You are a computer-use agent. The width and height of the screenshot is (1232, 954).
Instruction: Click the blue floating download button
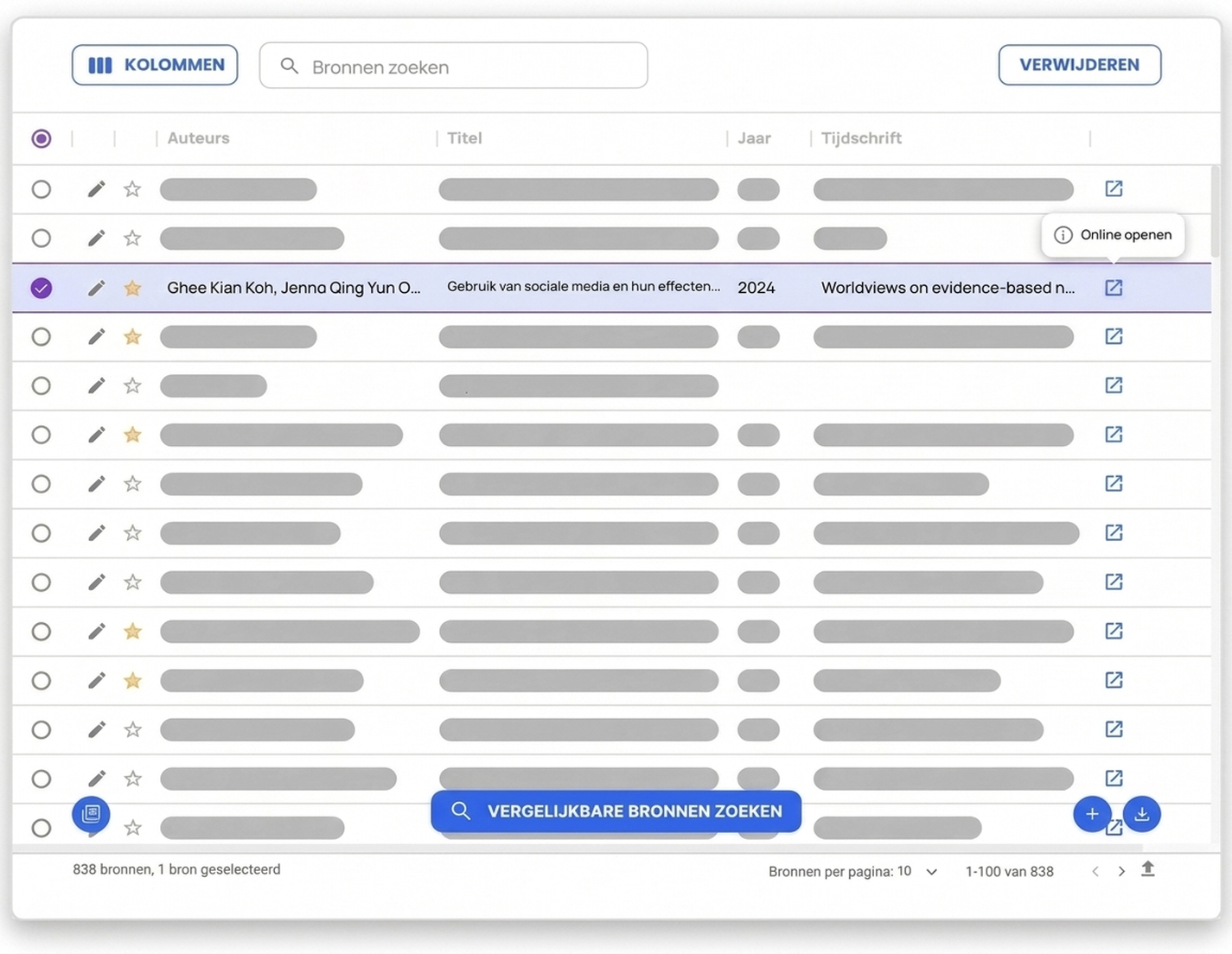point(1141,814)
